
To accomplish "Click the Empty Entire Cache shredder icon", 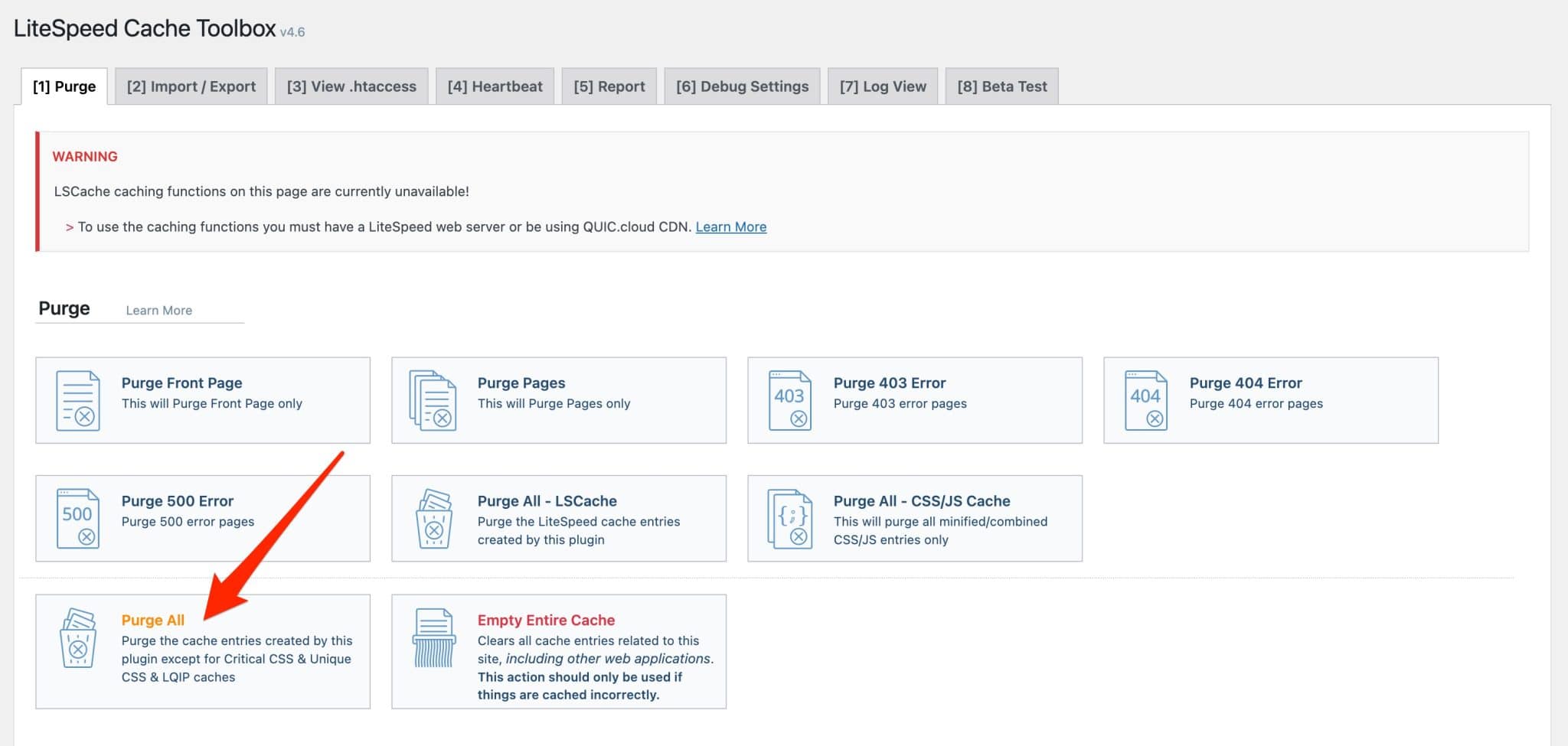I will pyautogui.click(x=434, y=637).
